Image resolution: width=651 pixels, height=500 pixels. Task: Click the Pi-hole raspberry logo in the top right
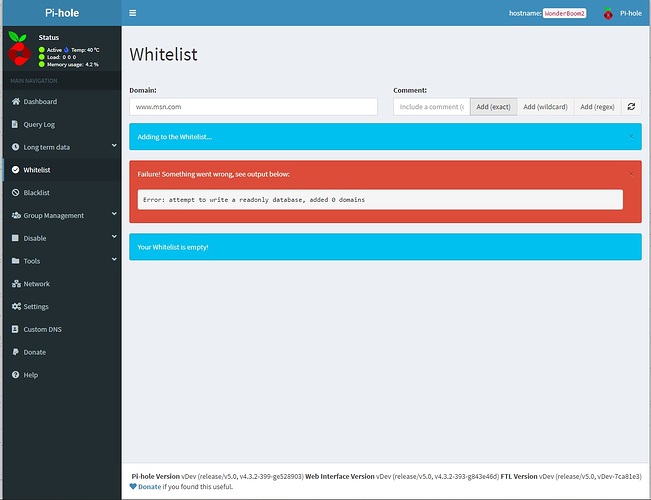coord(606,13)
